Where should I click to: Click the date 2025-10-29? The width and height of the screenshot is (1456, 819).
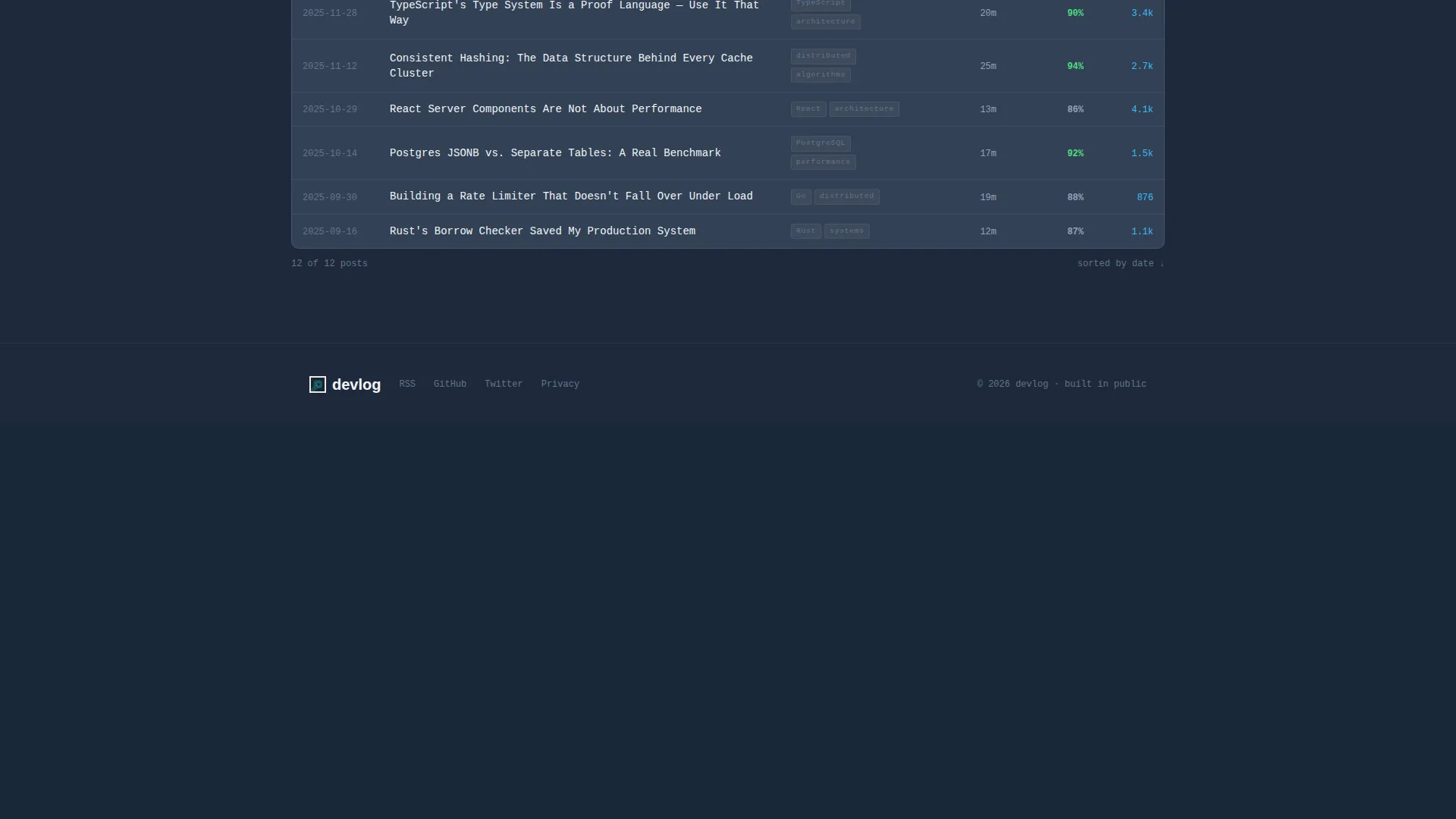click(330, 110)
